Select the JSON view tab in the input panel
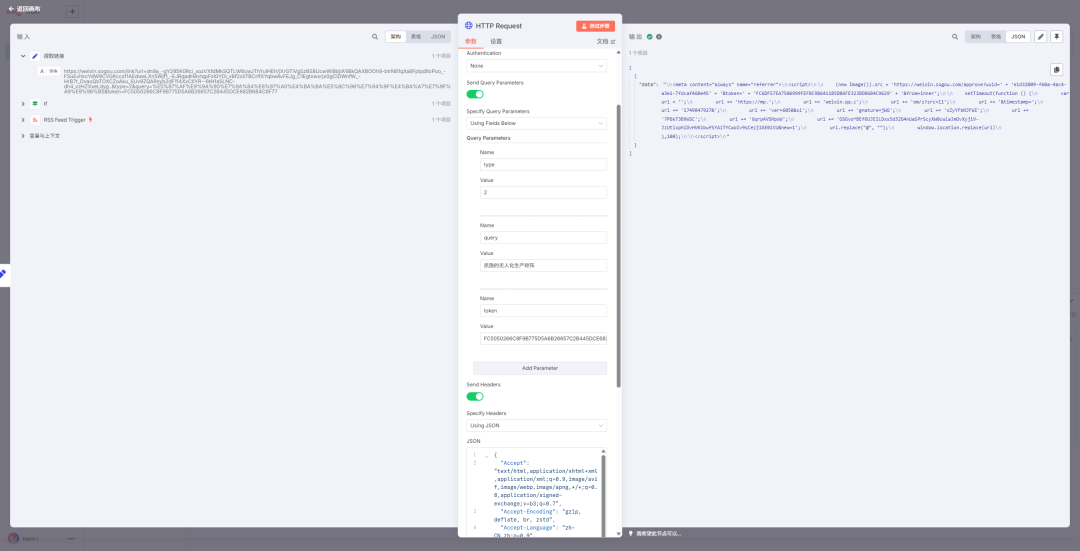 tap(438, 37)
